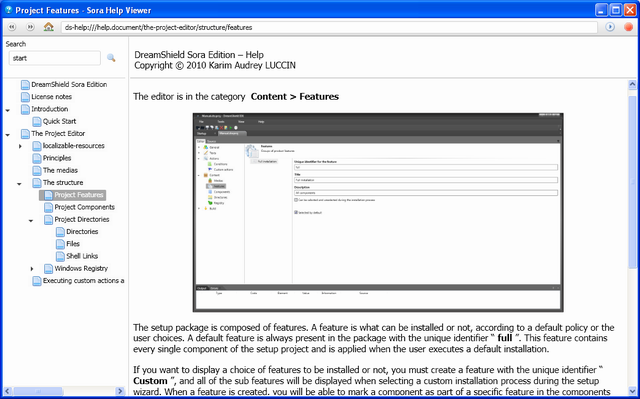Click the Sora Help Viewer title bar icon
This screenshot has width=640, height=399.
click(8, 10)
